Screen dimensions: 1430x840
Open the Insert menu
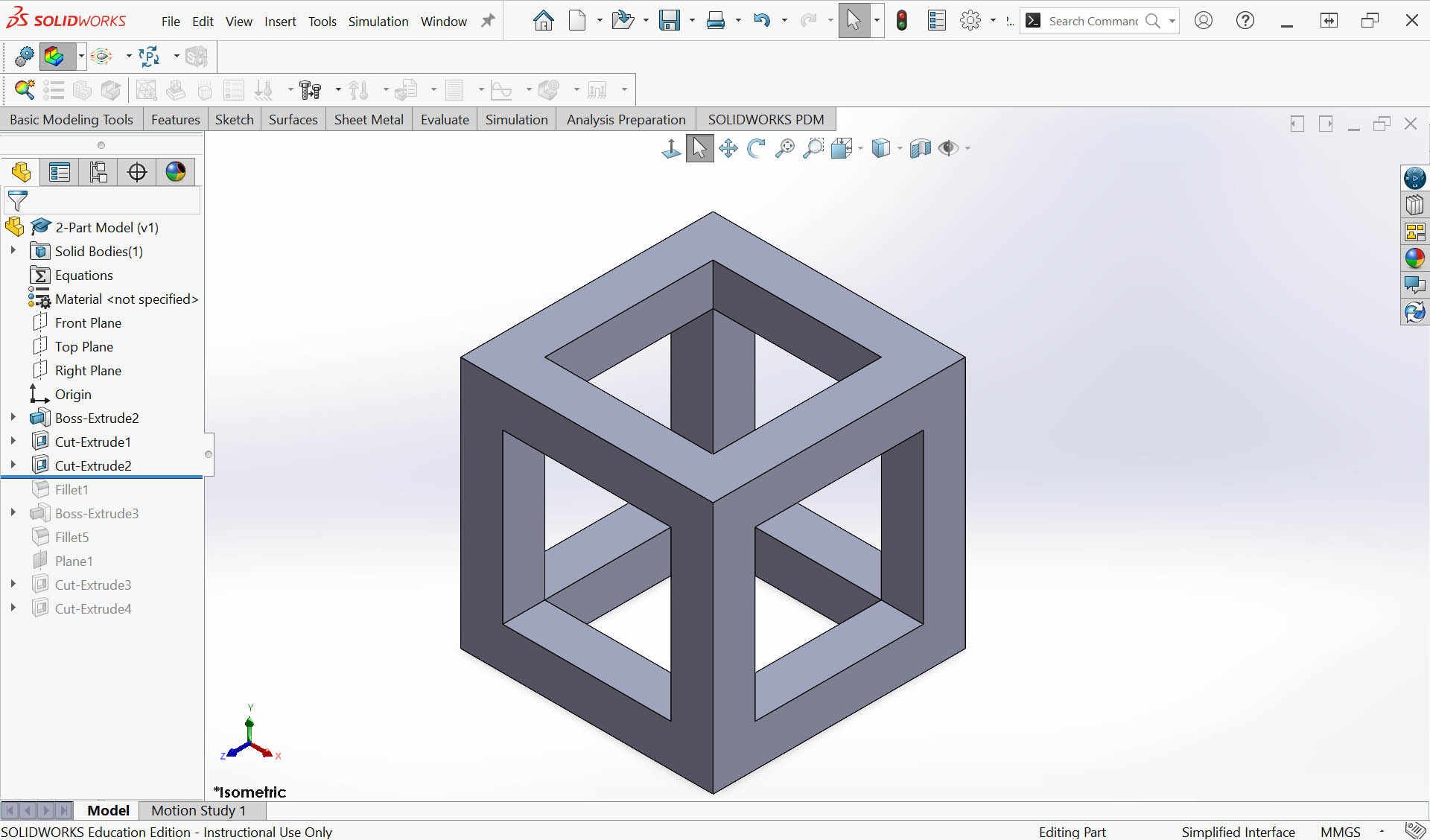pyautogui.click(x=280, y=22)
